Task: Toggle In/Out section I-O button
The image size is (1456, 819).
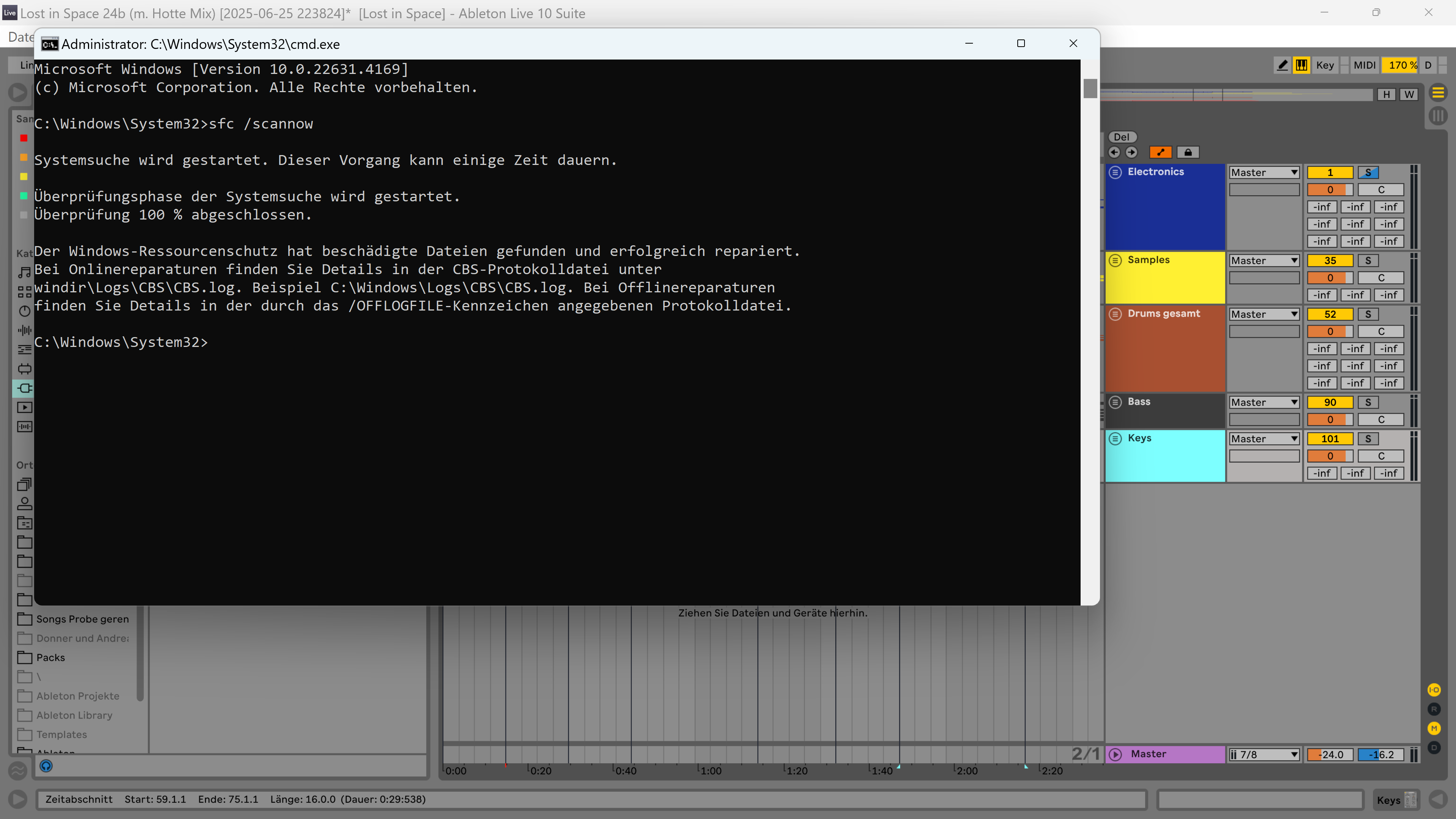Action: [x=1434, y=690]
